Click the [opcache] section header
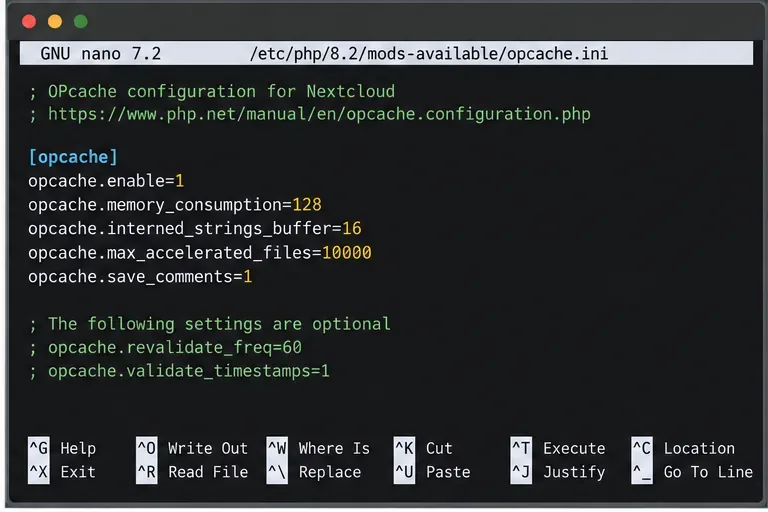The width and height of the screenshot is (768, 512). point(73,157)
